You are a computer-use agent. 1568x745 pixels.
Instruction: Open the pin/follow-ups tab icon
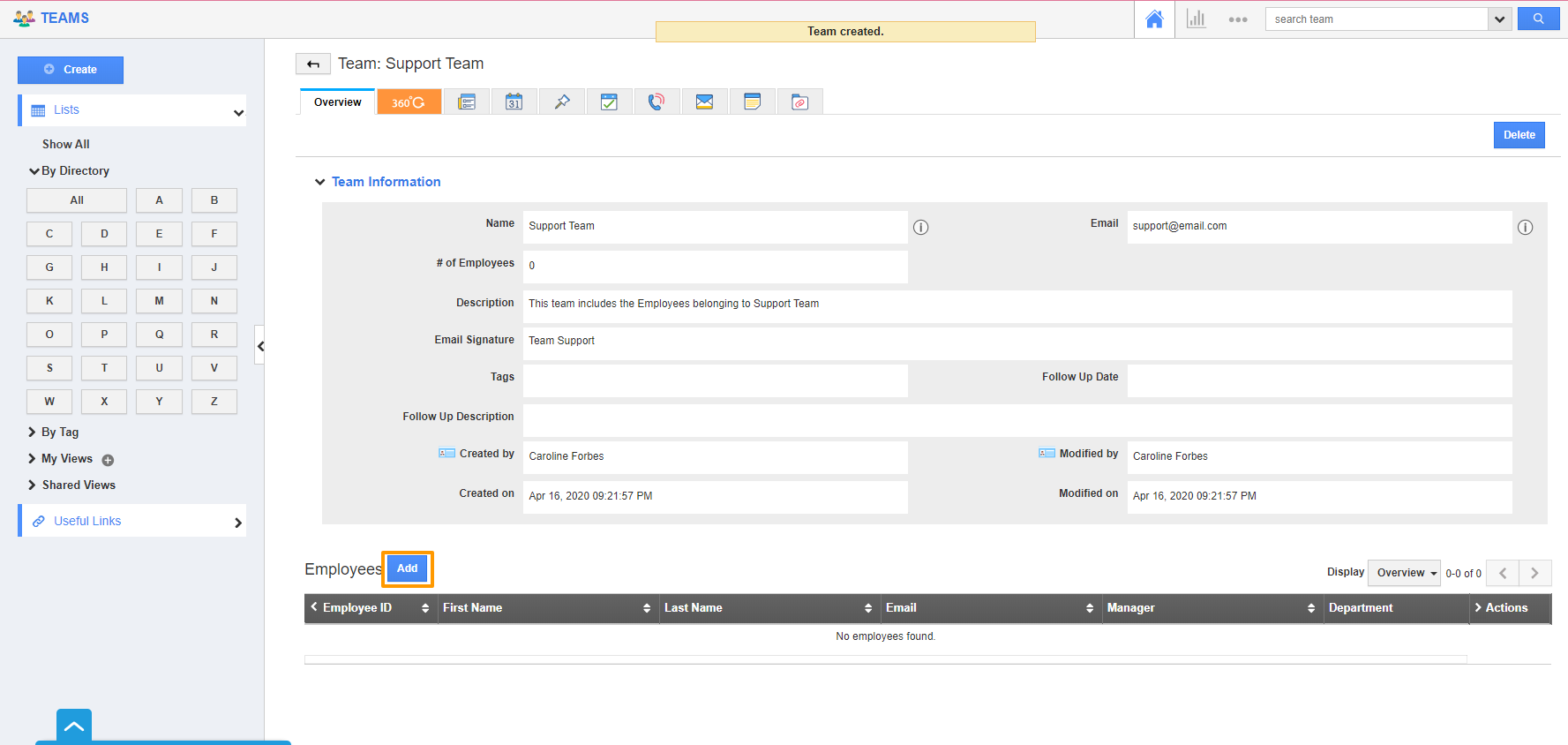click(562, 102)
